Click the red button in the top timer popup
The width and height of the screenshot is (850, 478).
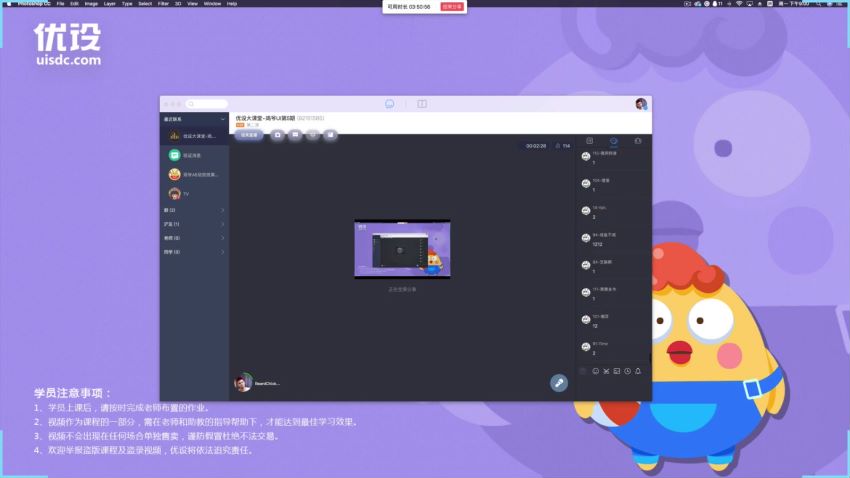pyautogui.click(x=452, y=7)
